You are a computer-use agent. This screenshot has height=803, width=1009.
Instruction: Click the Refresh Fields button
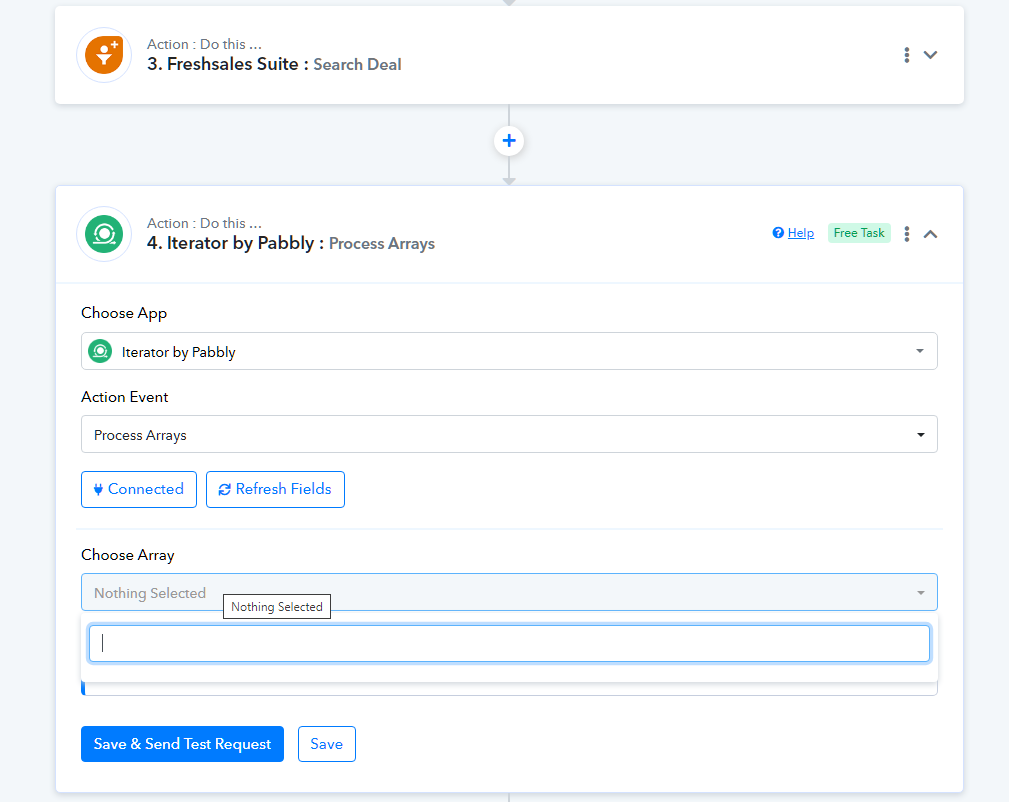[x=275, y=490]
